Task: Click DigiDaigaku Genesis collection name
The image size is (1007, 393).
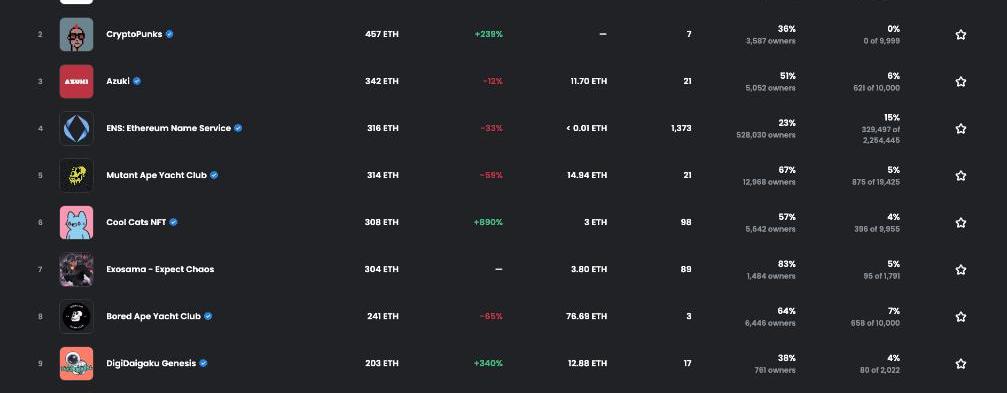Action: pyautogui.click(x=151, y=363)
